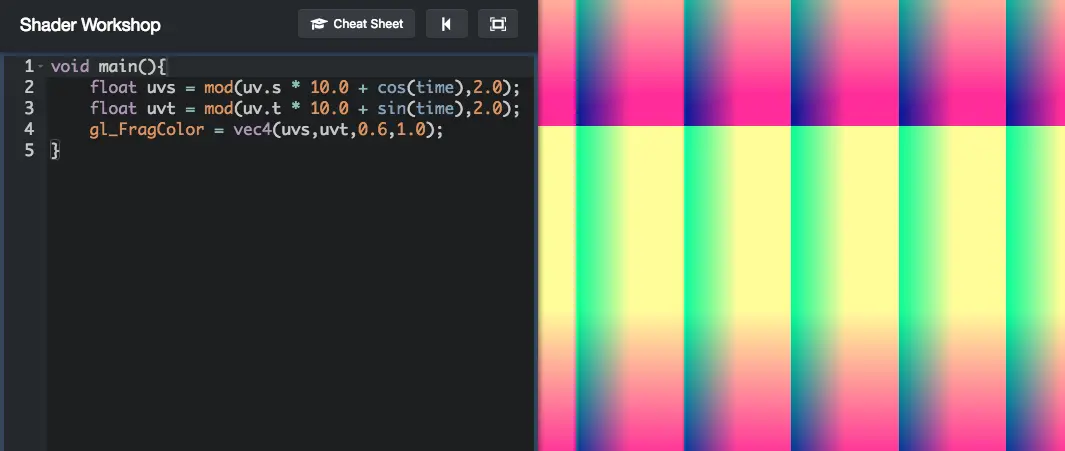Click line number 5 in the gutter
1065x451 pixels.
coord(29,151)
